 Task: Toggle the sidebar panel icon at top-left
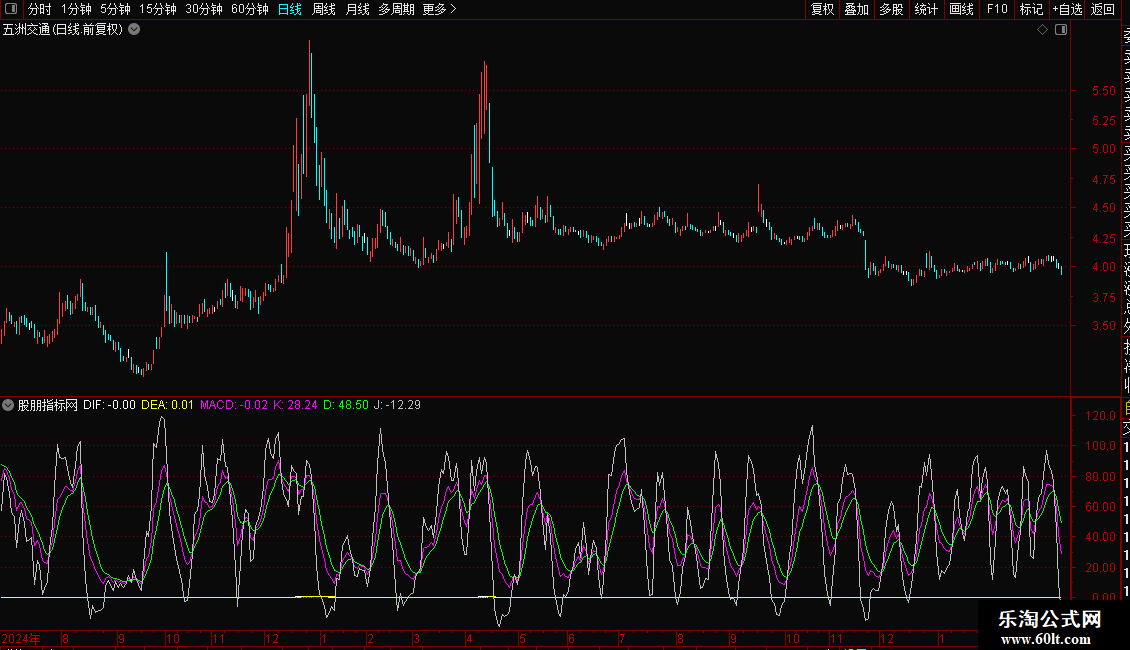pos(11,9)
